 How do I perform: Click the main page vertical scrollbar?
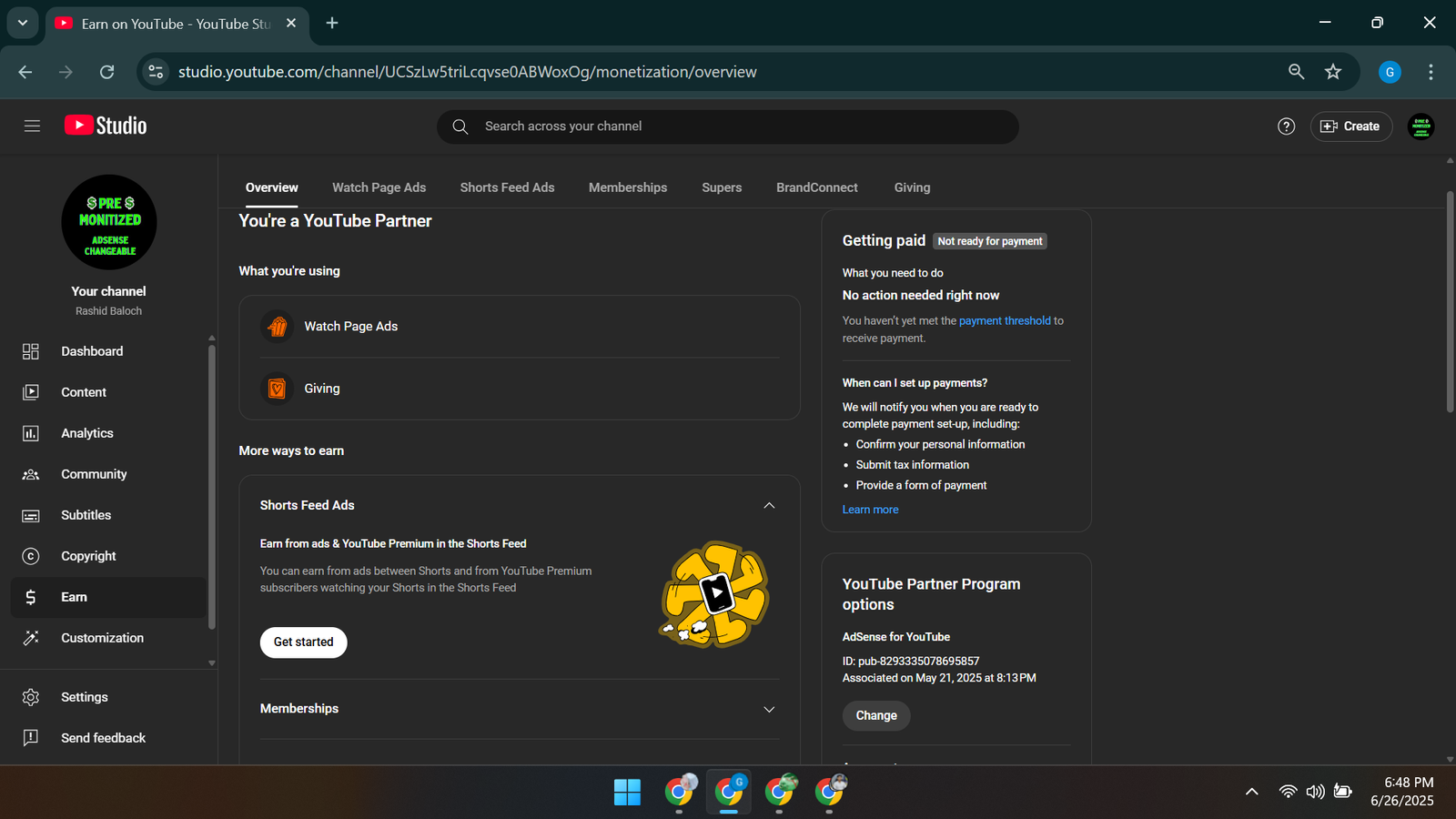1450,301
